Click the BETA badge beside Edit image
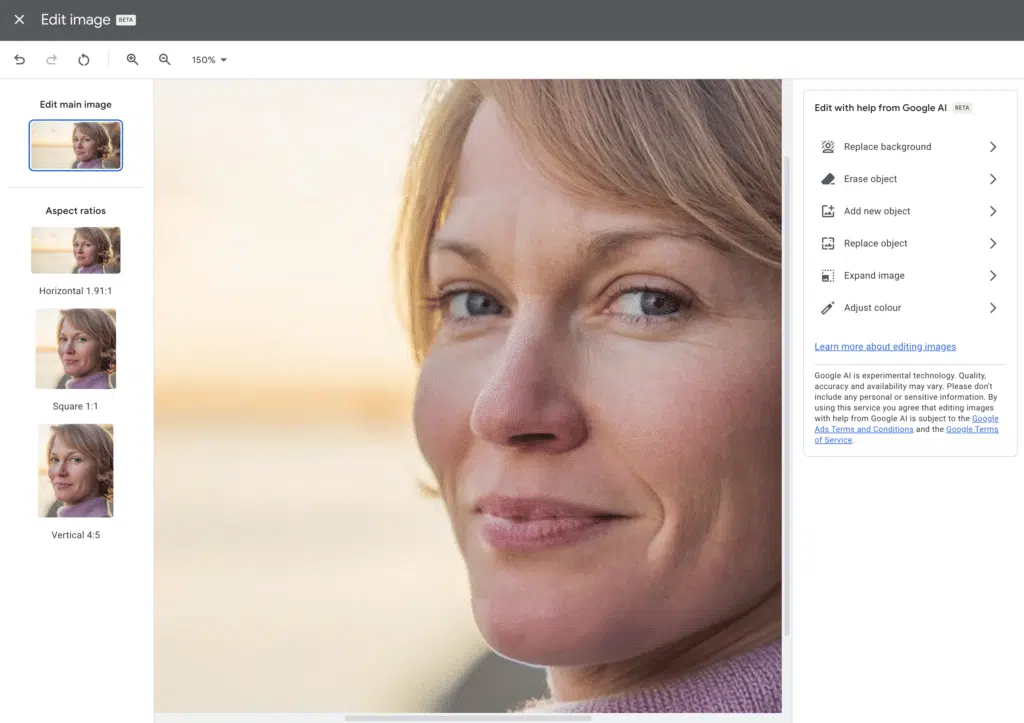 (x=126, y=20)
